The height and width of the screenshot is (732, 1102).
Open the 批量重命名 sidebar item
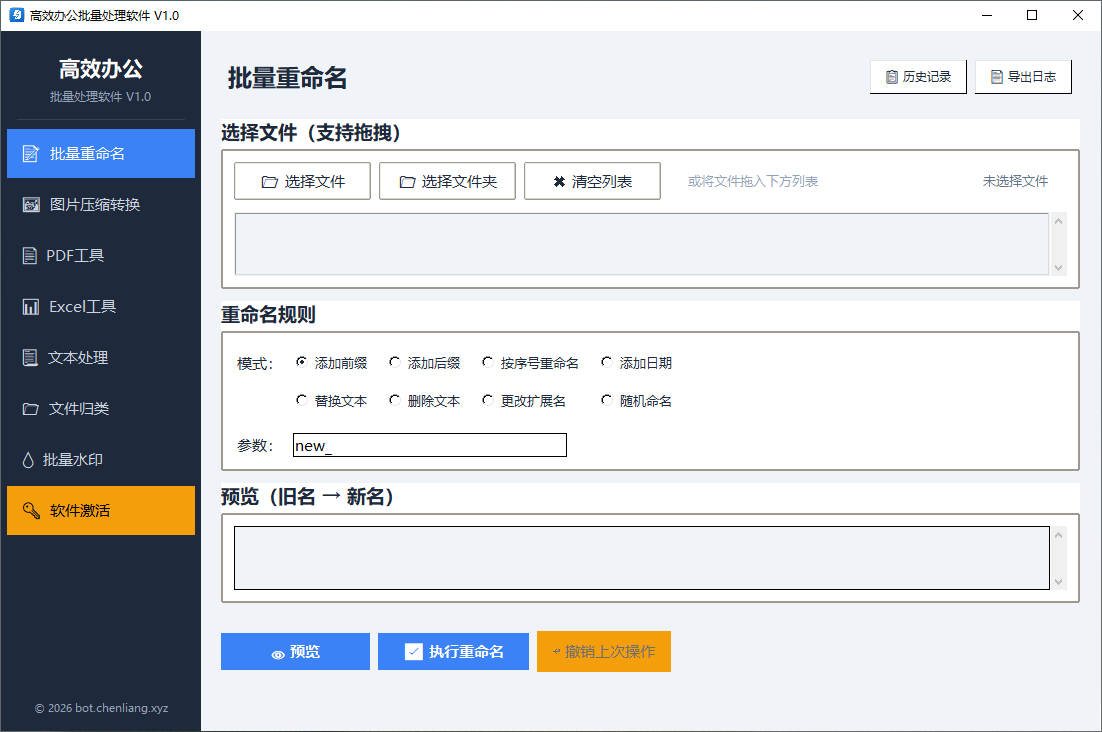(x=101, y=153)
